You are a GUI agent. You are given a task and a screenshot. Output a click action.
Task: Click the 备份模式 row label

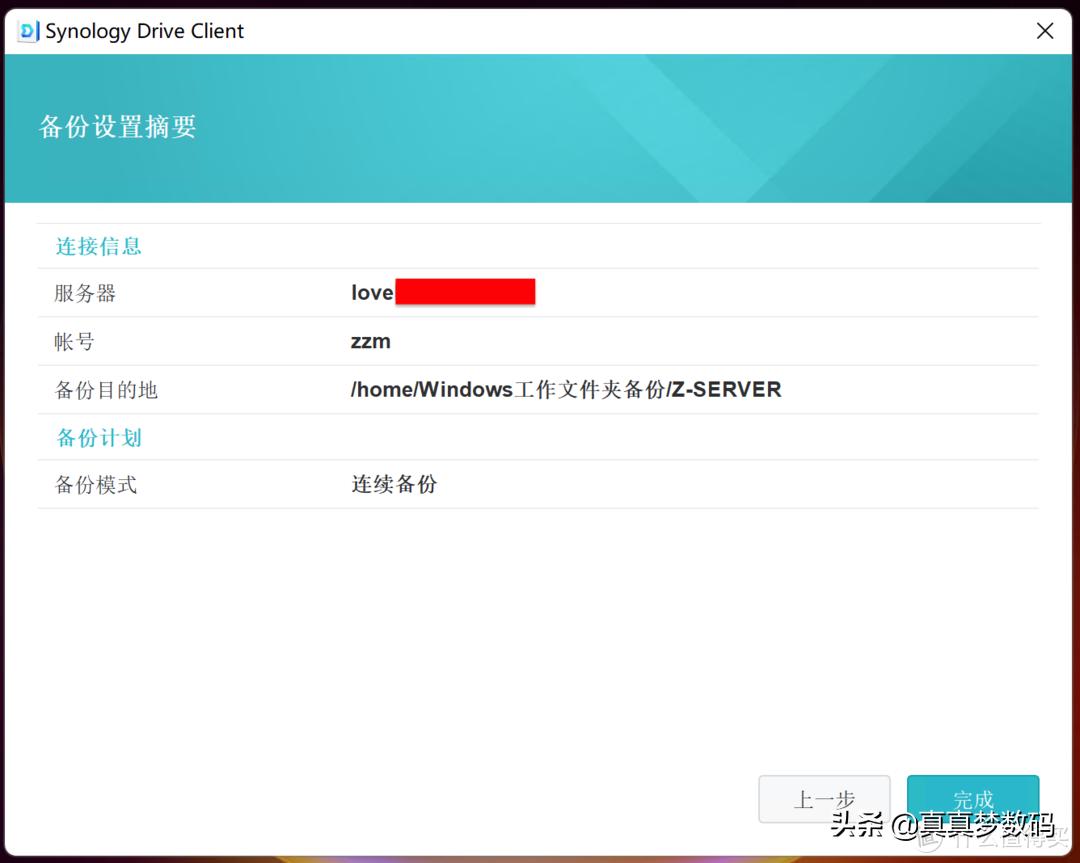[95, 485]
